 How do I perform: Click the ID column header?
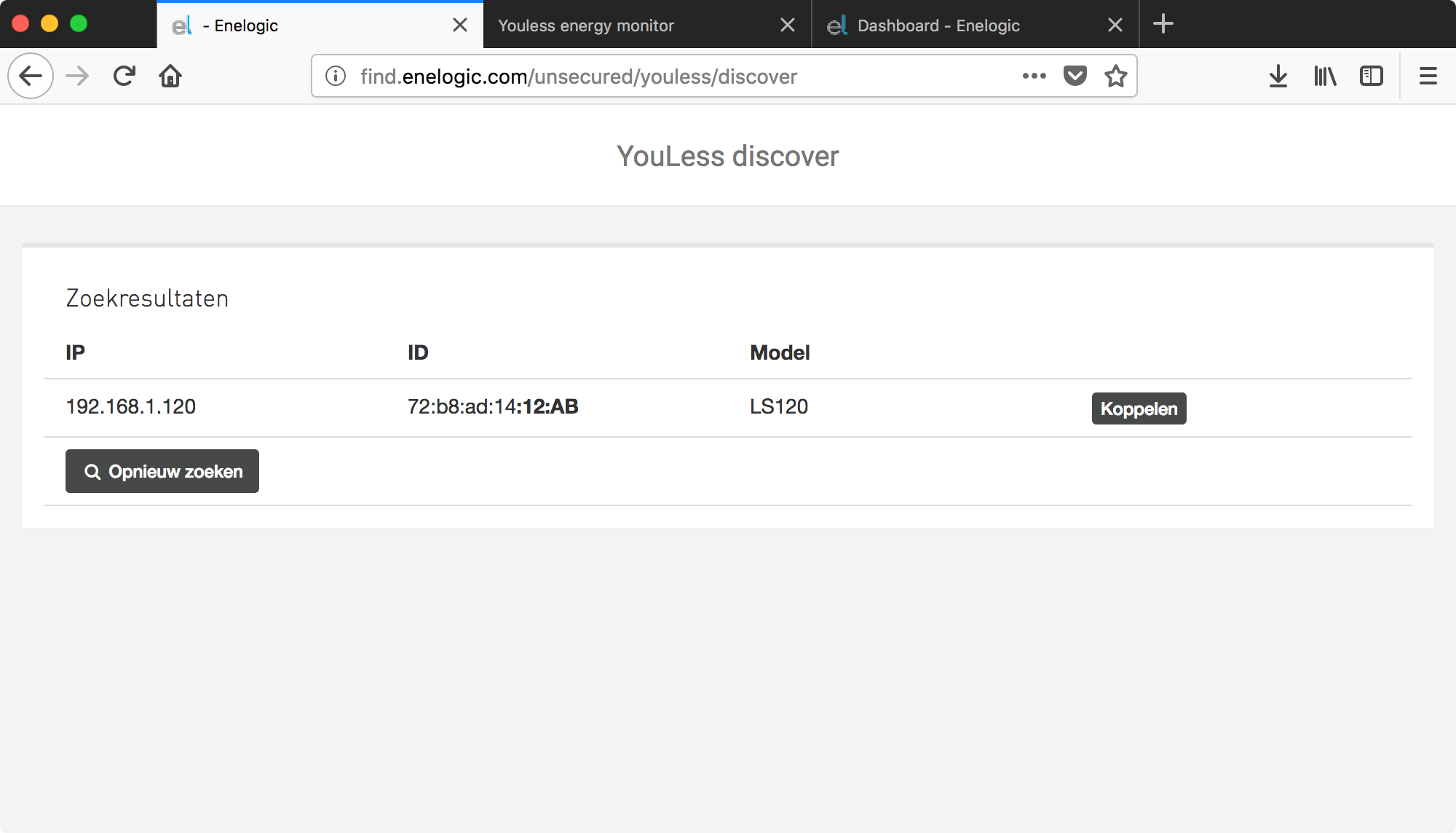[x=418, y=352]
